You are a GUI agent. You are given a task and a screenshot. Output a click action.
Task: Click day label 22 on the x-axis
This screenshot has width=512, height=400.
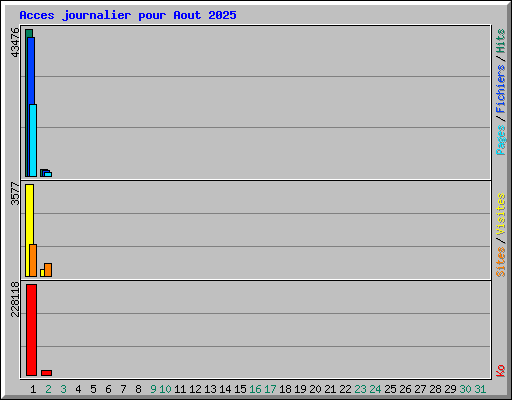click(345, 389)
